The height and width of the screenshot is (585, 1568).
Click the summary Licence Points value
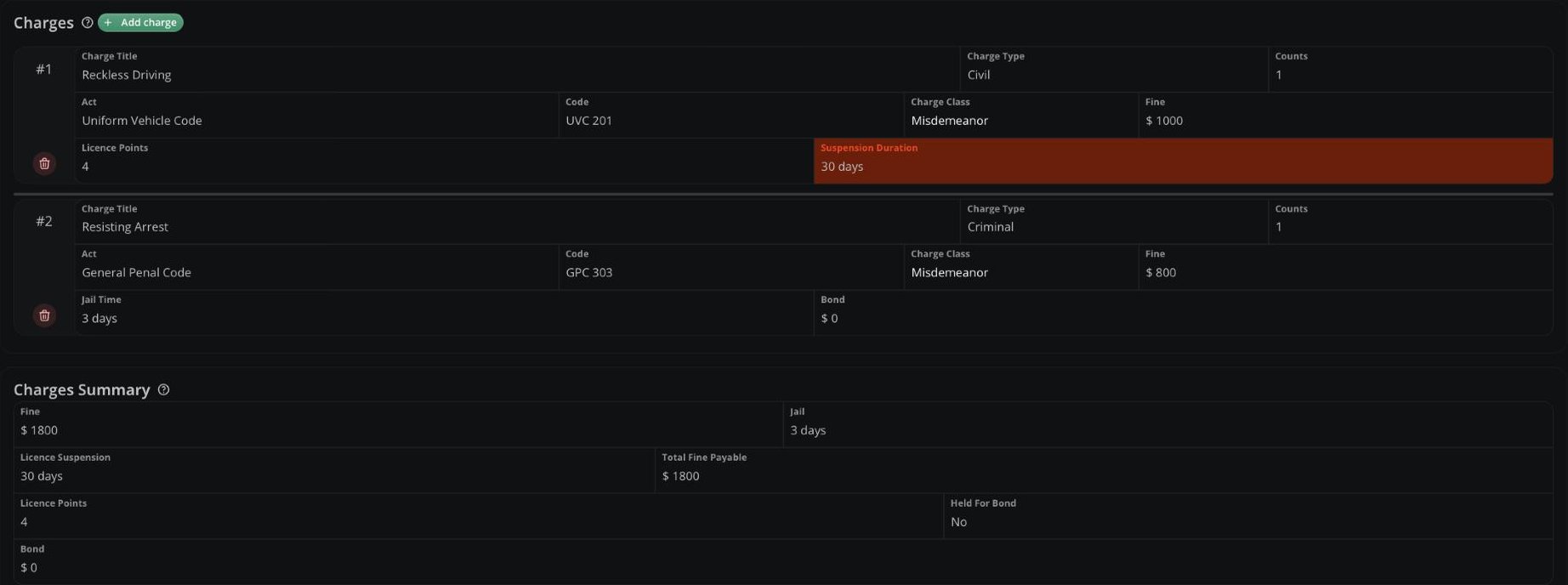pos(24,522)
